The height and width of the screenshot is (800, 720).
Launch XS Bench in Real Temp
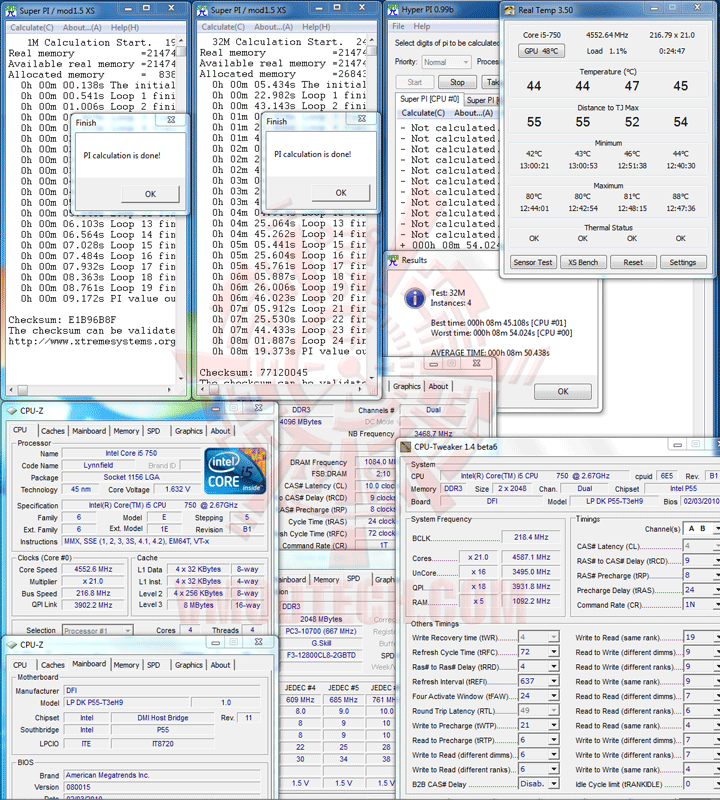(x=583, y=262)
